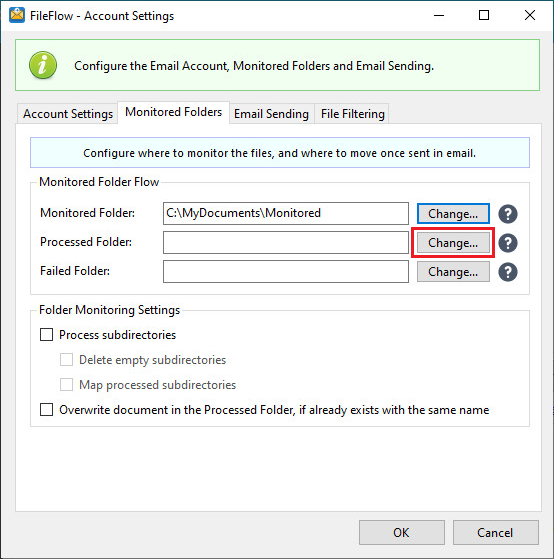
Task: Confirm settings with the OK button
Action: click(x=402, y=532)
